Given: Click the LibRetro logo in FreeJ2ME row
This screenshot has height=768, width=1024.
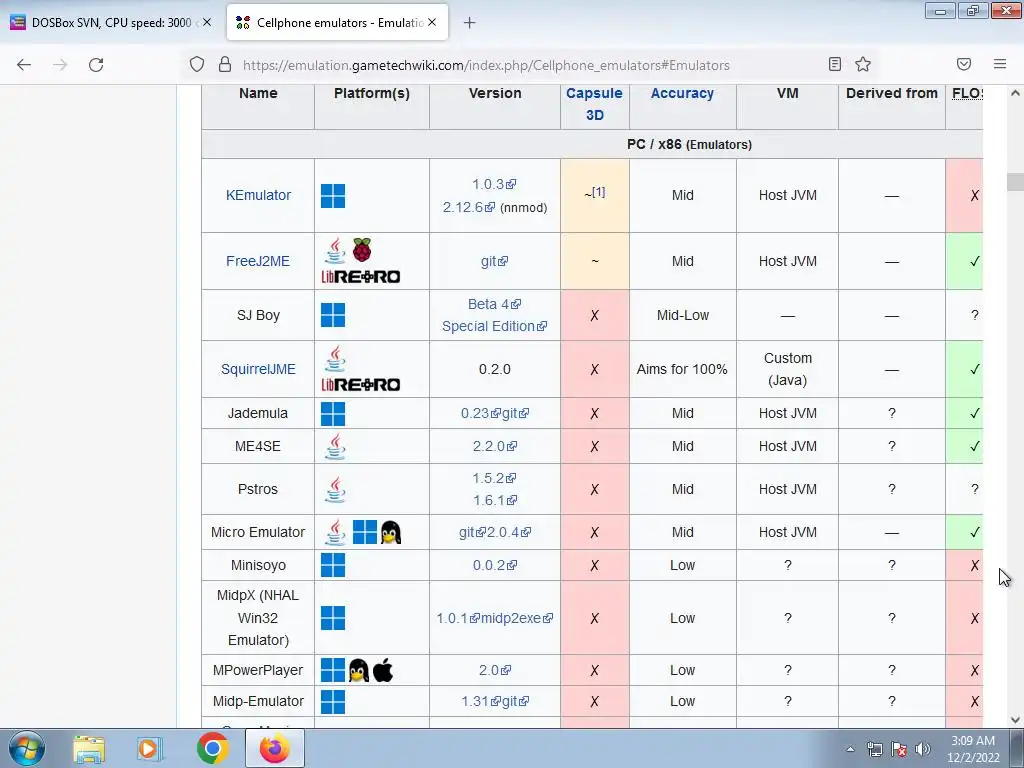Looking at the screenshot, I should (360, 277).
